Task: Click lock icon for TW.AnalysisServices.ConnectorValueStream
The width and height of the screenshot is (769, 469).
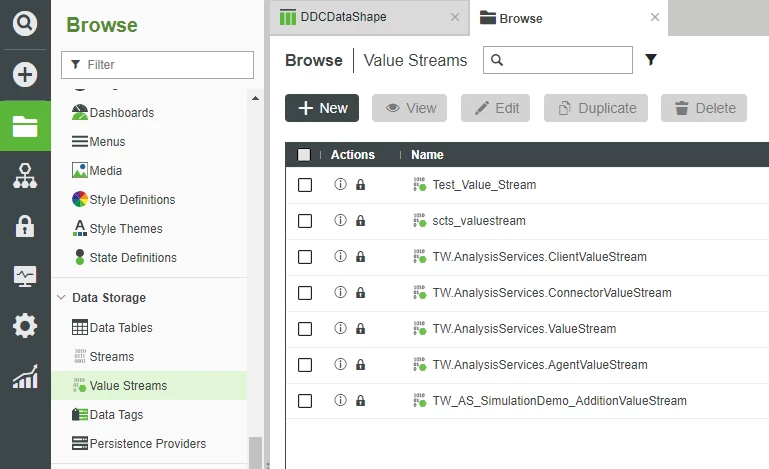Action: tap(360, 293)
